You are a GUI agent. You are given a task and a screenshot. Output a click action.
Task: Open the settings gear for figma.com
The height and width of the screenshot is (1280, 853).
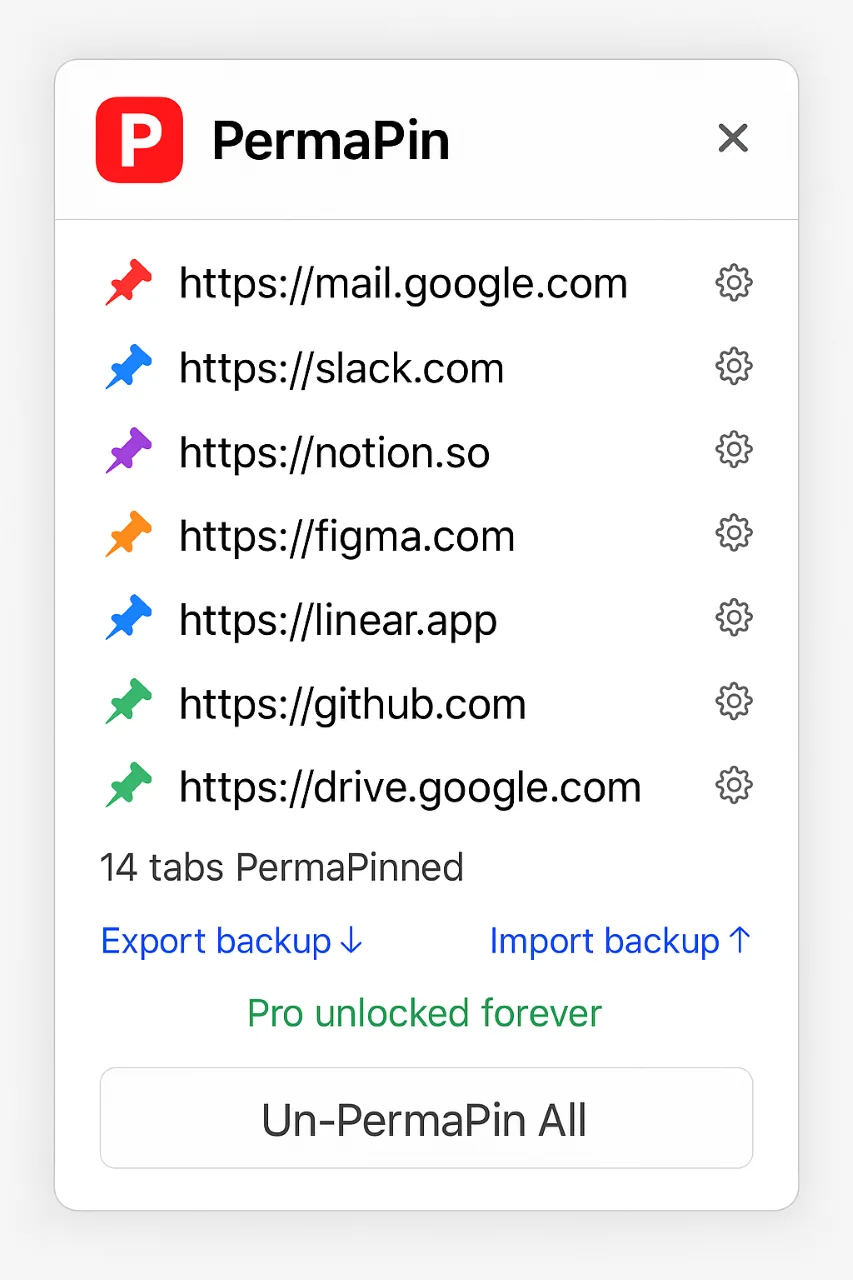[733, 533]
